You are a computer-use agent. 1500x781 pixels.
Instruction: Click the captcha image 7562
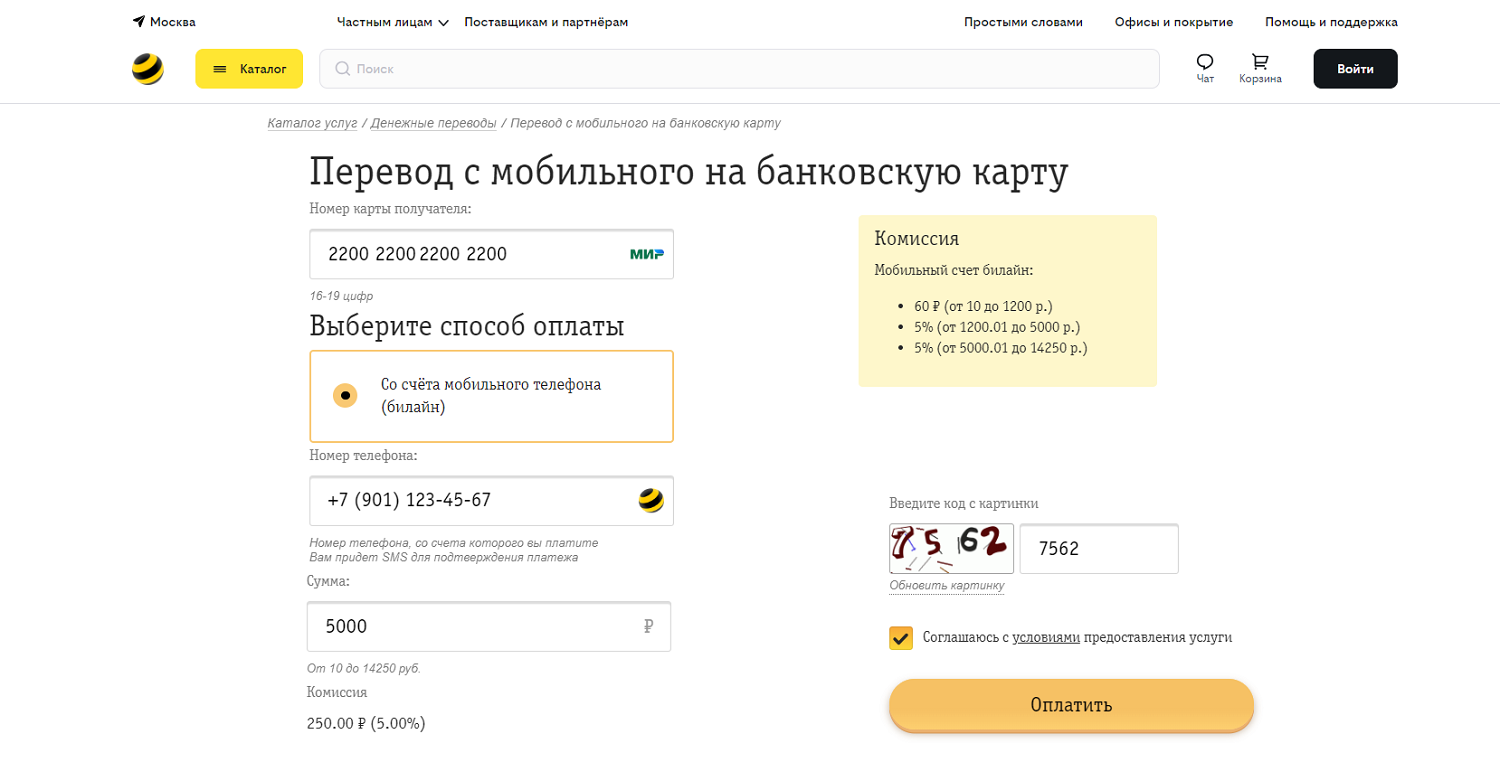click(951, 548)
